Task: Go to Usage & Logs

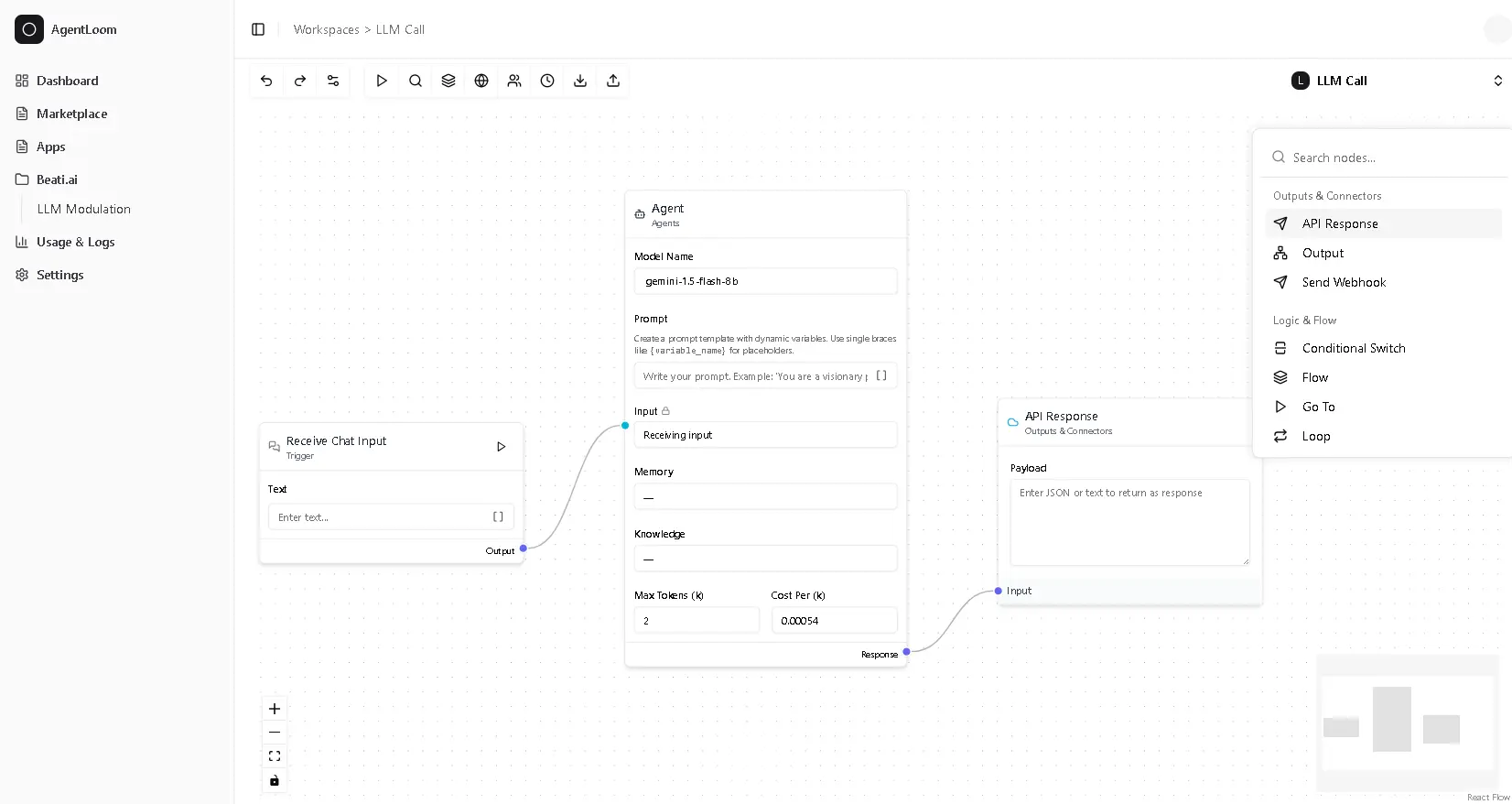Action: pos(75,242)
